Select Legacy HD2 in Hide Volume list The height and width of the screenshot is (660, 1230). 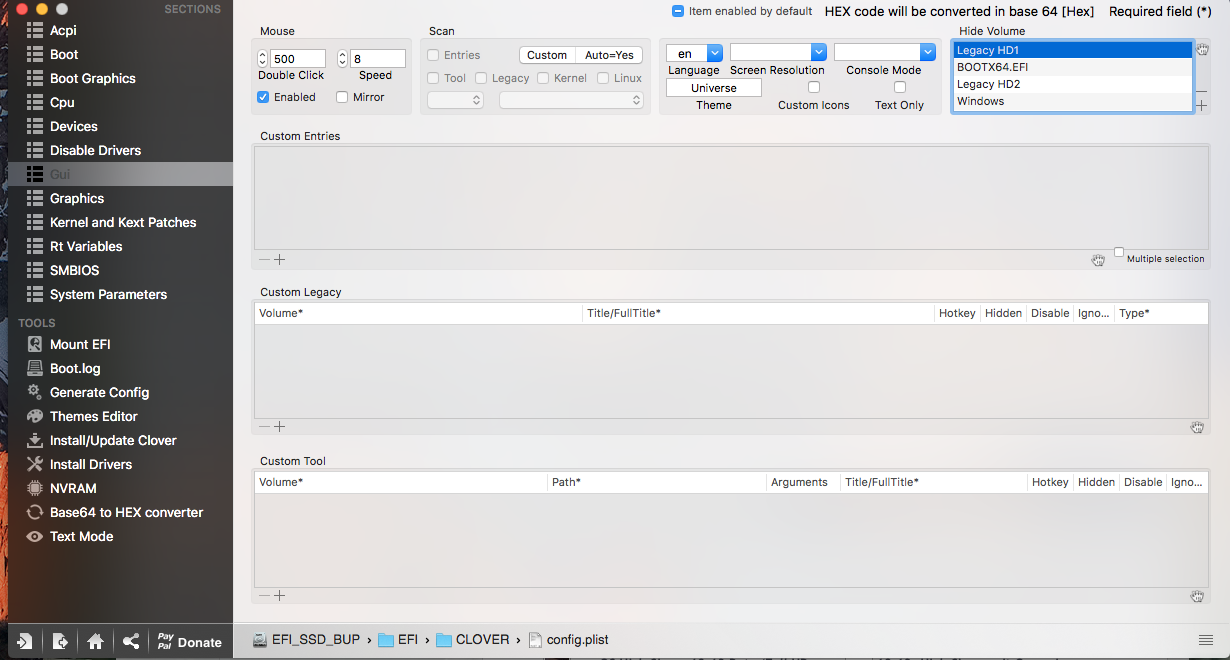point(1072,84)
